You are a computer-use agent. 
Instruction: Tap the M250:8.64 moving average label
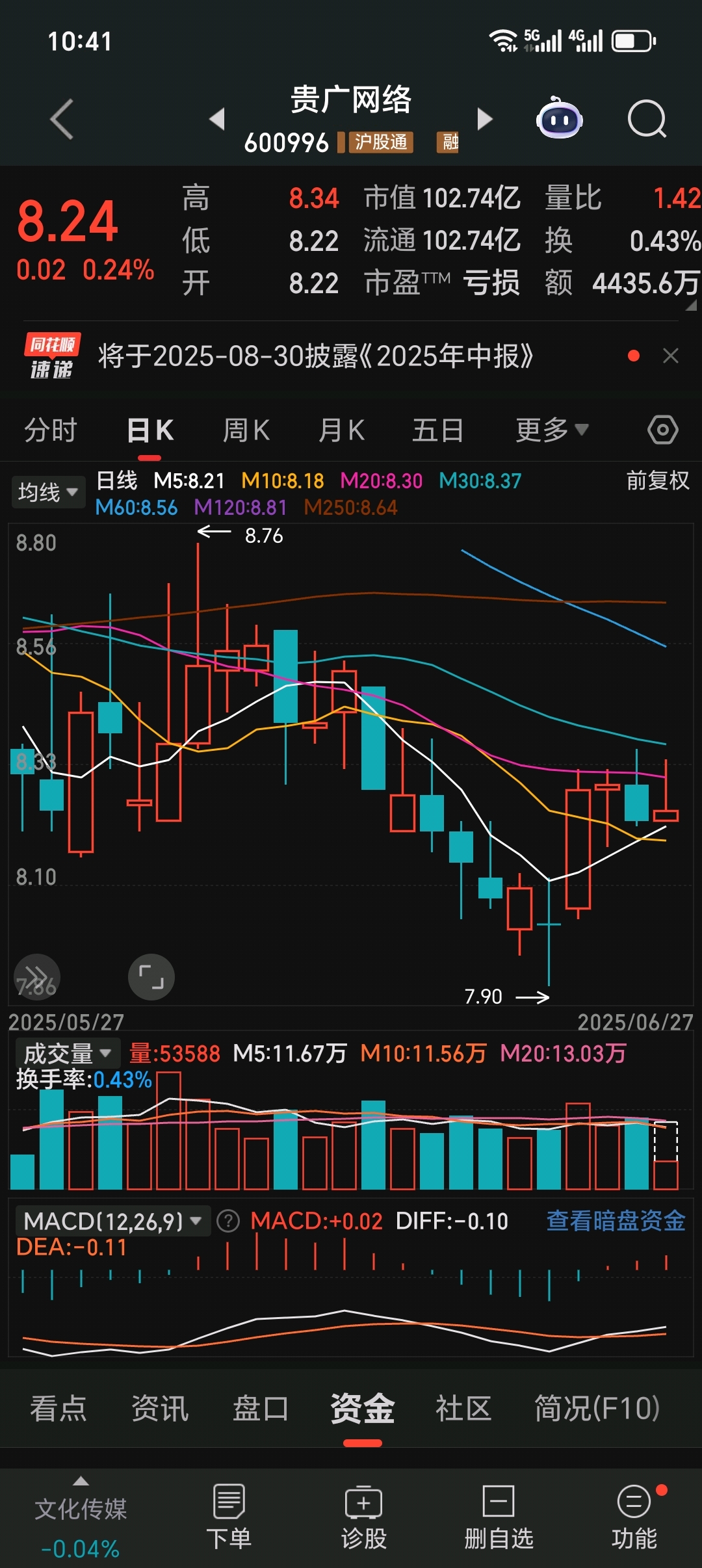(350, 507)
